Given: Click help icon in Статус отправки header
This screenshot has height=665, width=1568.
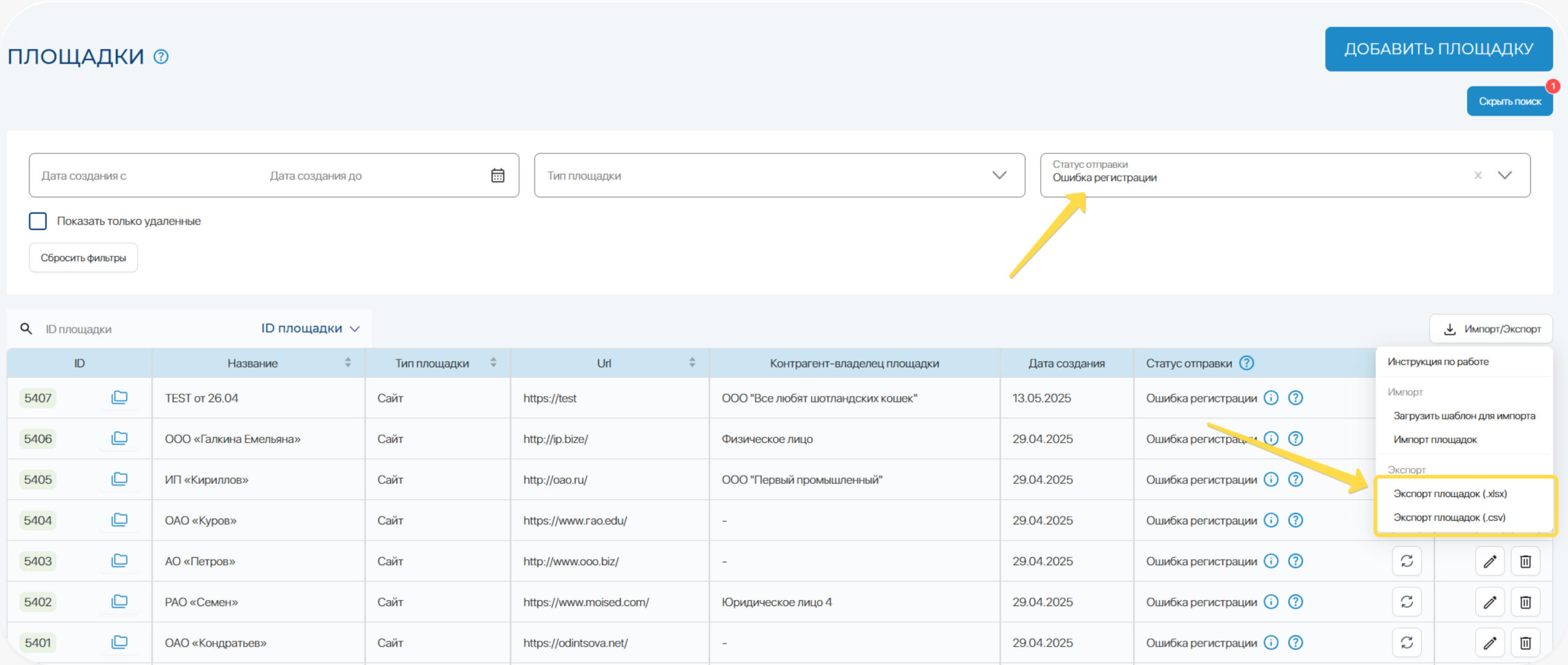Looking at the screenshot, I should (1246, 363).
